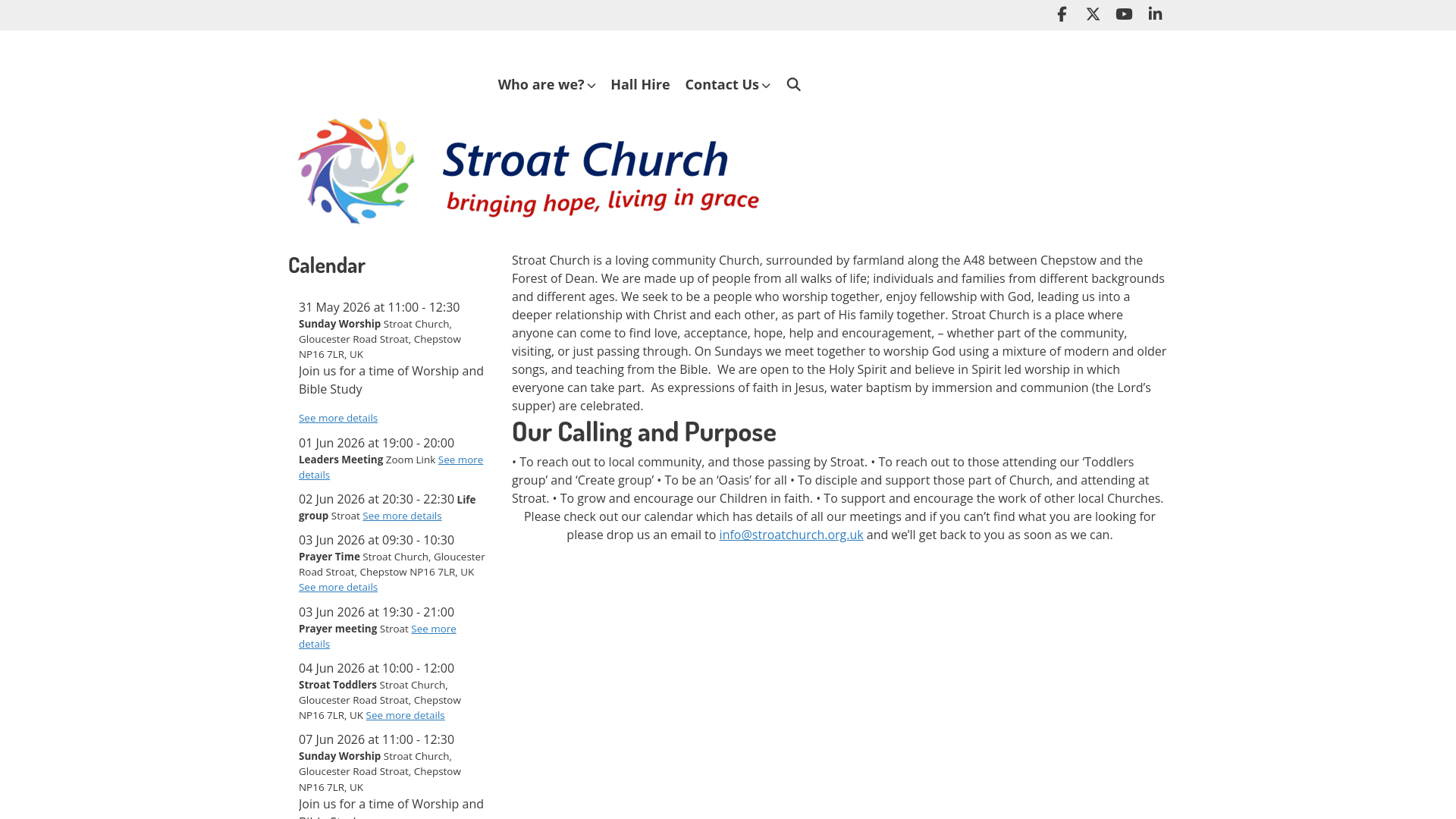Open the Facebook page icon
Viewport: 1456px width, 819px height.
(x=1062, y=14)
